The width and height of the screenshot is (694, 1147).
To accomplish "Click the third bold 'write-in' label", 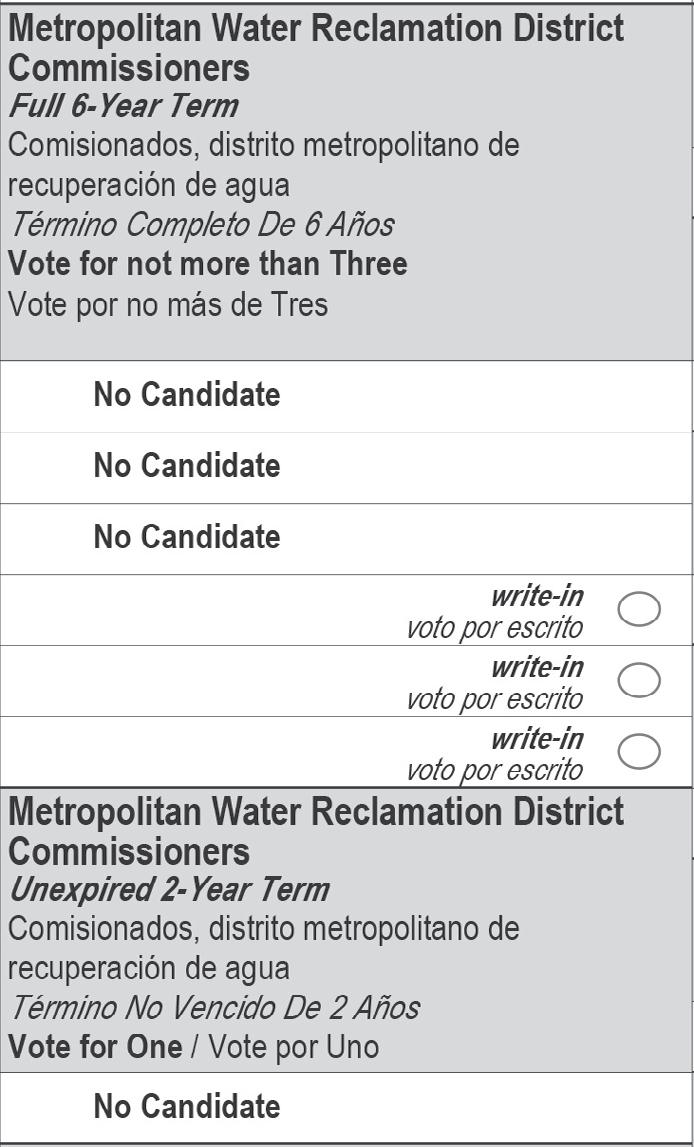I will [x=537, y=739].
